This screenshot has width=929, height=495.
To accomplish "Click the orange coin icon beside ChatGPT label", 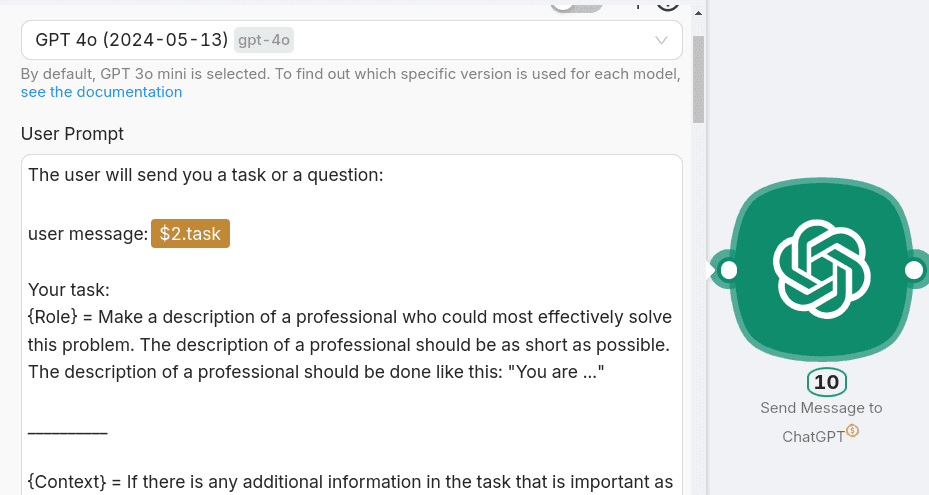I will pyautogui.click(x=852, y=431).
